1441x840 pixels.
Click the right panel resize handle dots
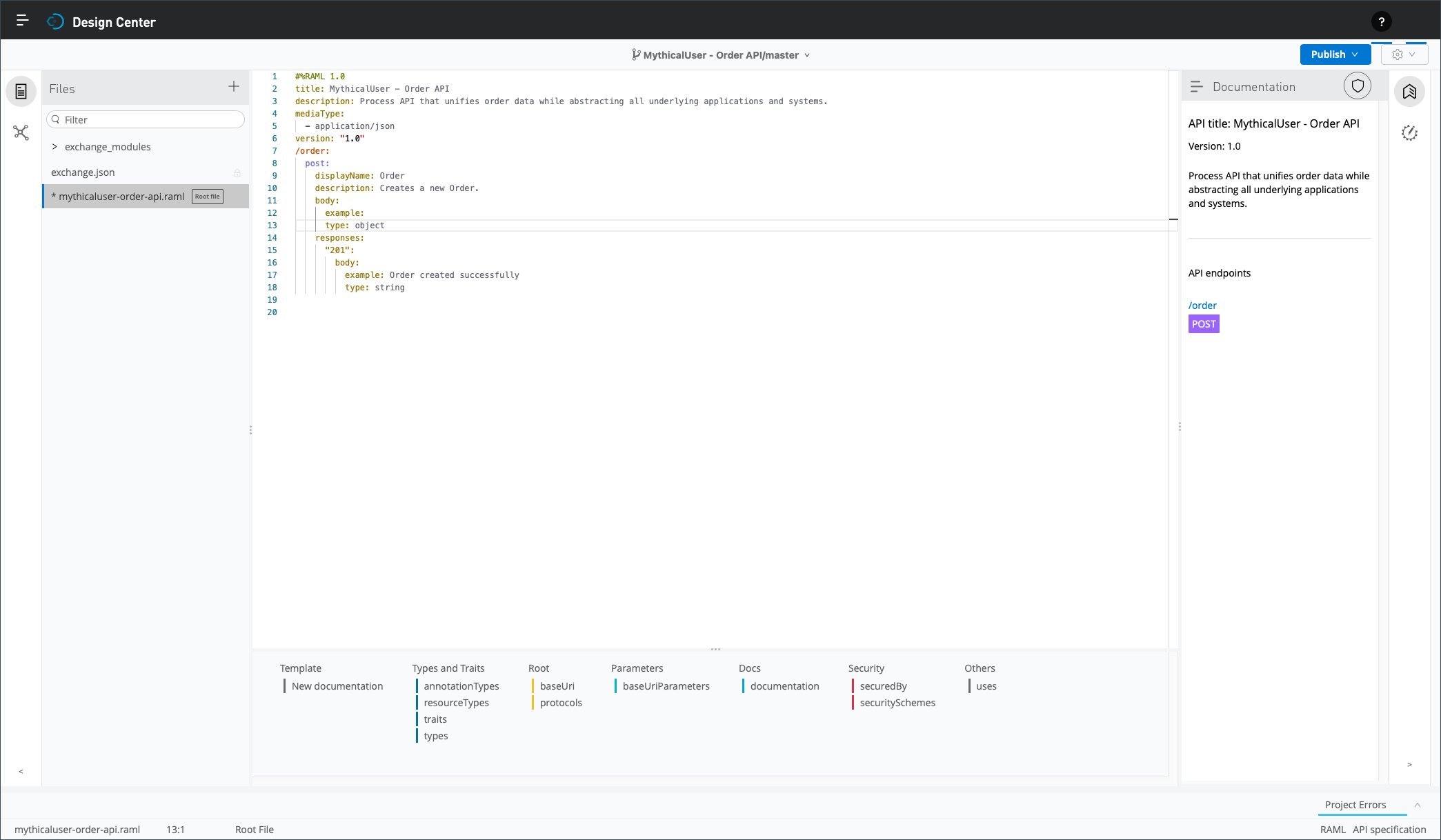1180,427
